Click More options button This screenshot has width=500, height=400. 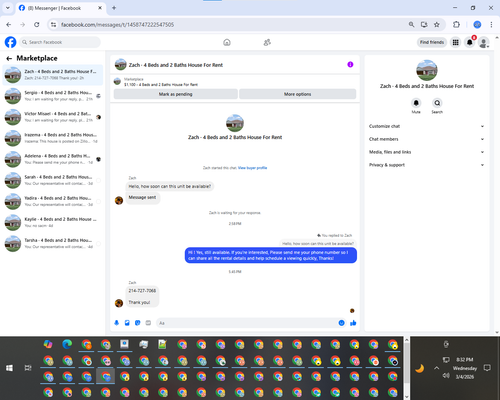pos(297,94)
